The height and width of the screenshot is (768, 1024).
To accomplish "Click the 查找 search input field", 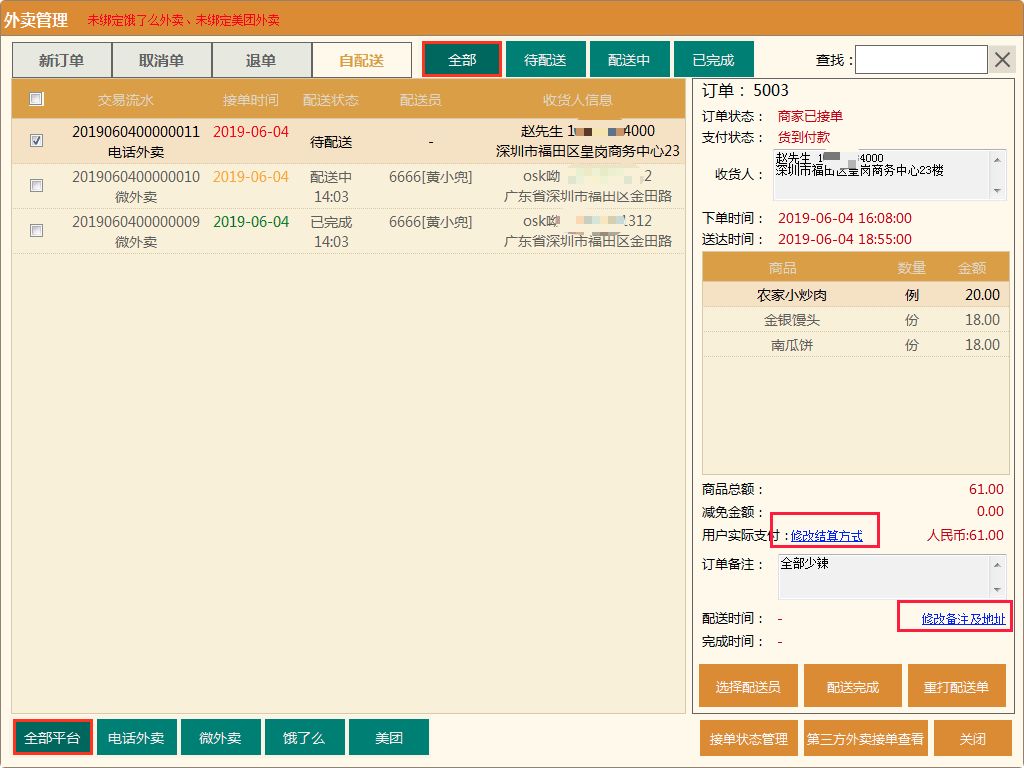I will tap(921, 60).
